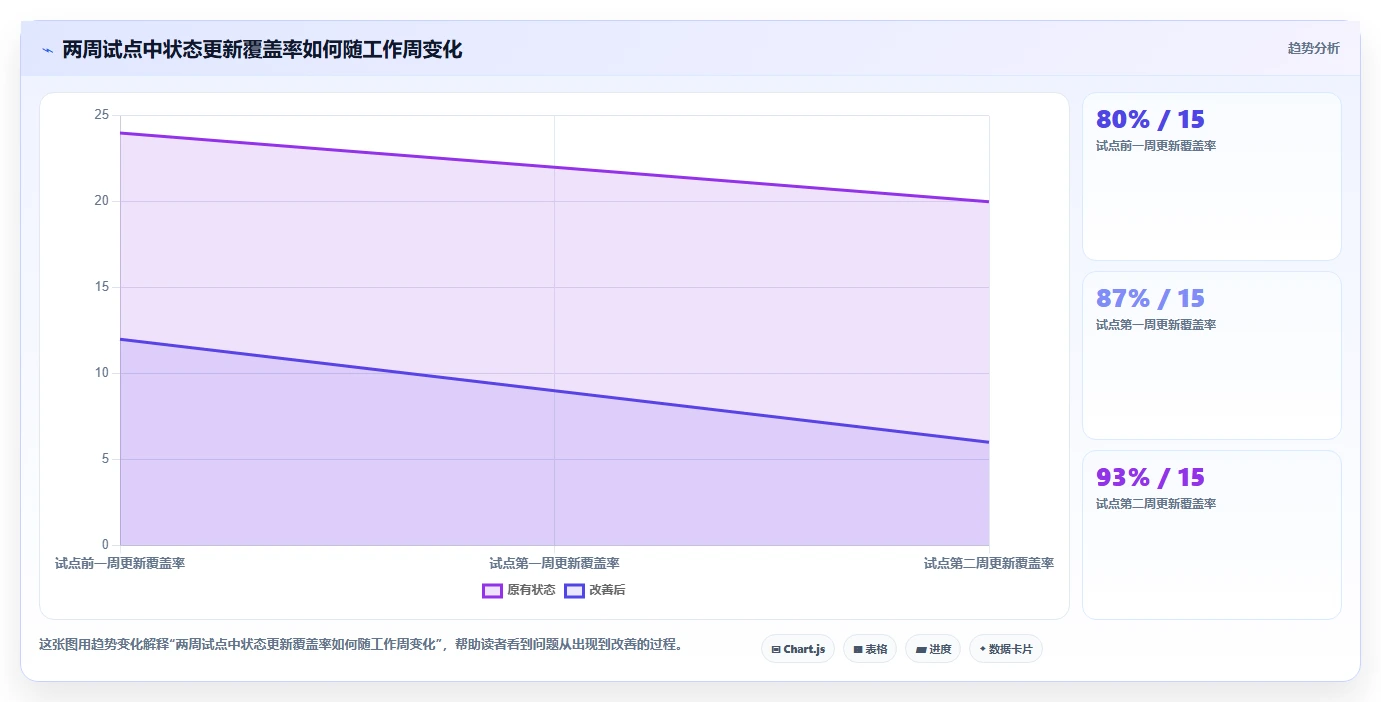
Task: Click the 进度 tag chip
Action: (x=933, y=649)
